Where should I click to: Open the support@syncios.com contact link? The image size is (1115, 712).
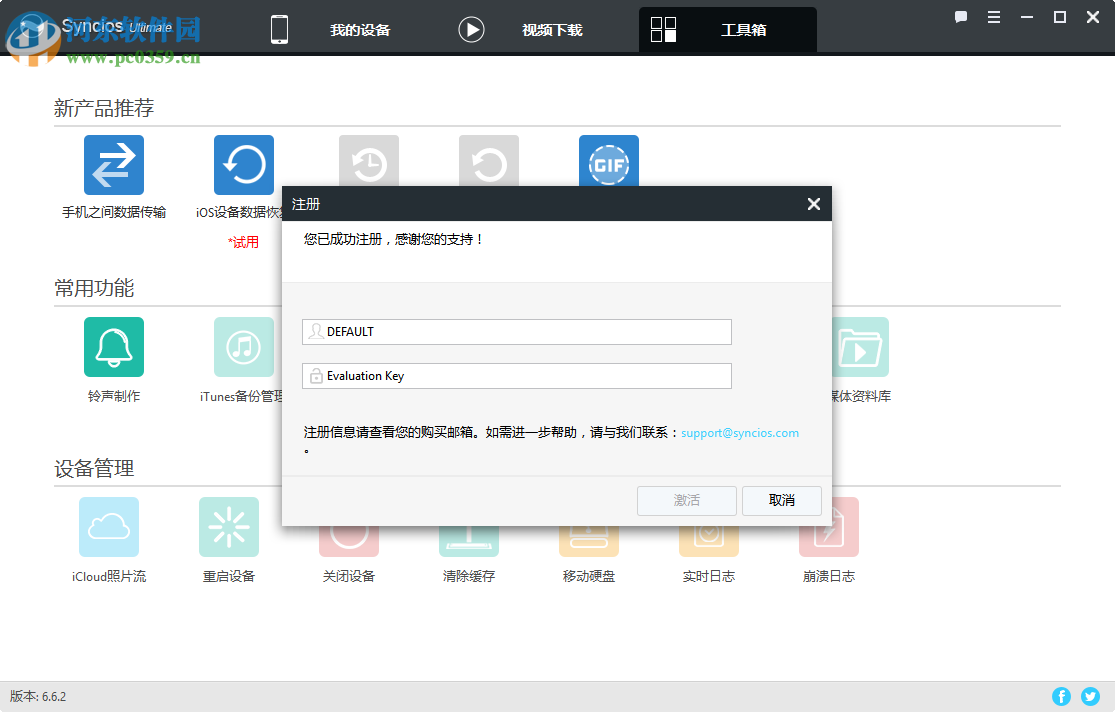coord(739,433)
